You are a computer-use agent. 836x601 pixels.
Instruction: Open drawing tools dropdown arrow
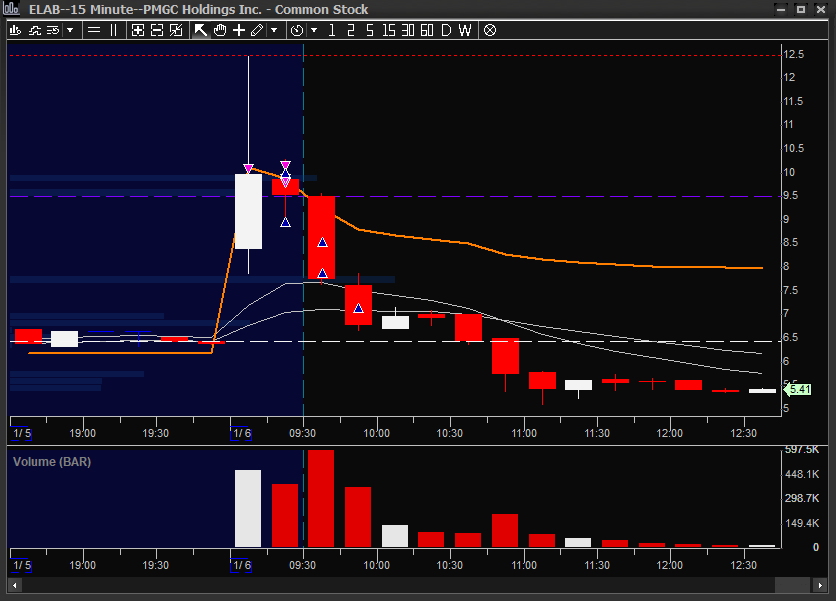click(274, 30)
